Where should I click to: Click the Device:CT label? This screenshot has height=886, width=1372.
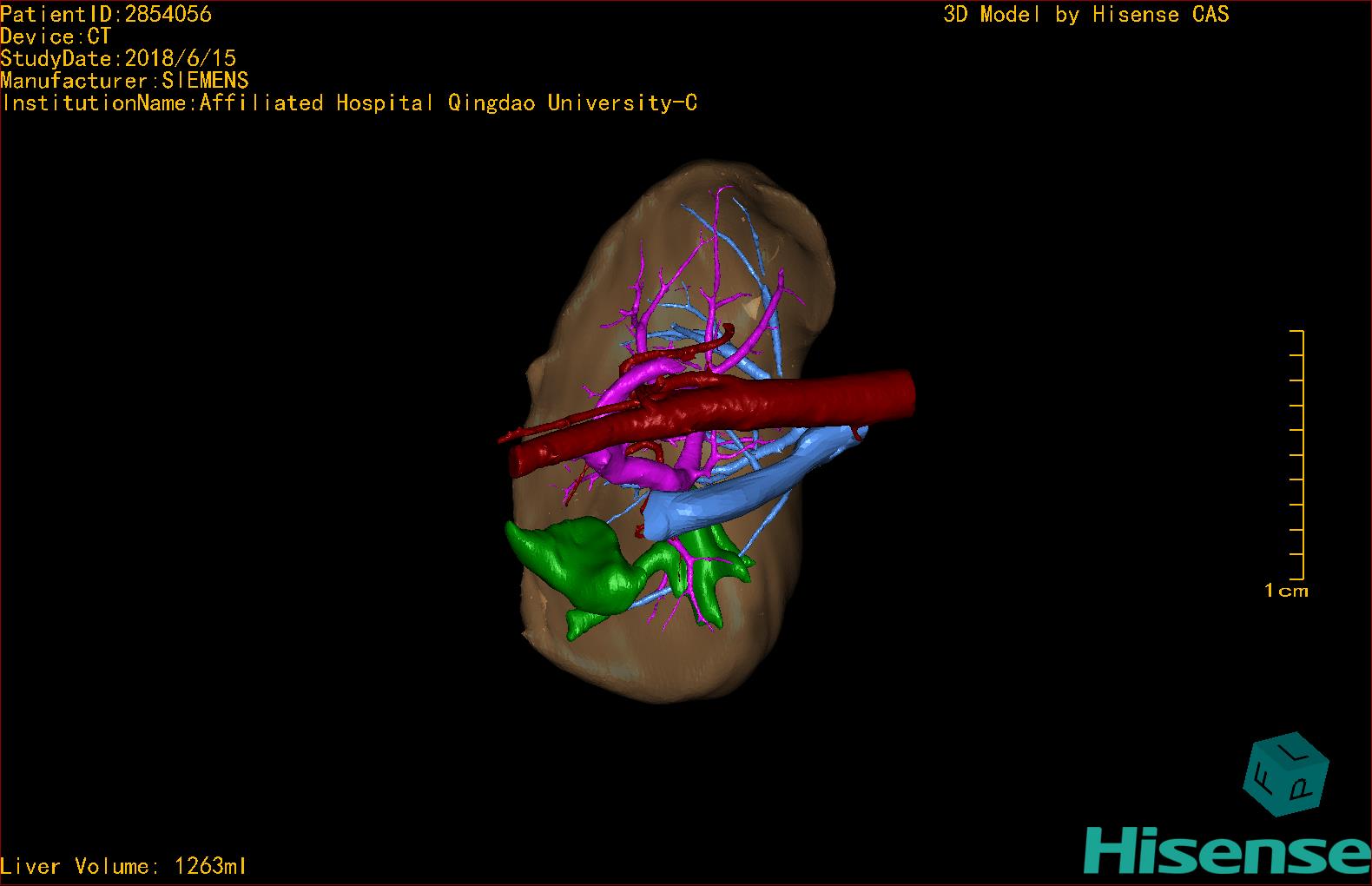(x=56, y=36)
